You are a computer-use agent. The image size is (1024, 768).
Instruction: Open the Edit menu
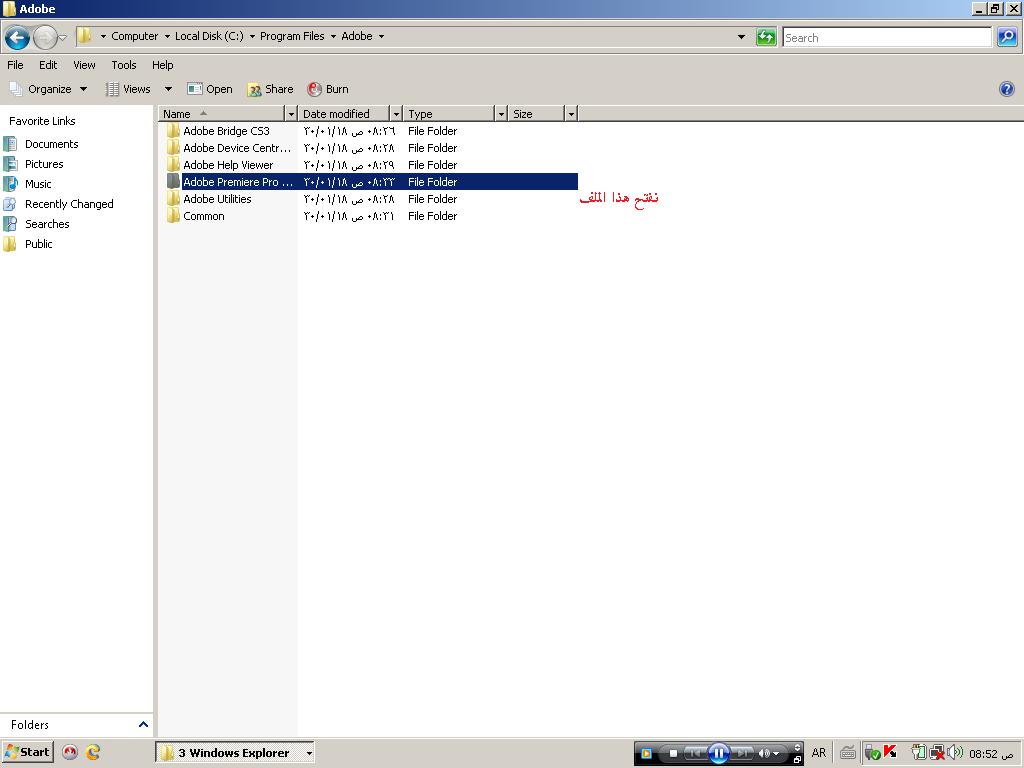(48, 65)
